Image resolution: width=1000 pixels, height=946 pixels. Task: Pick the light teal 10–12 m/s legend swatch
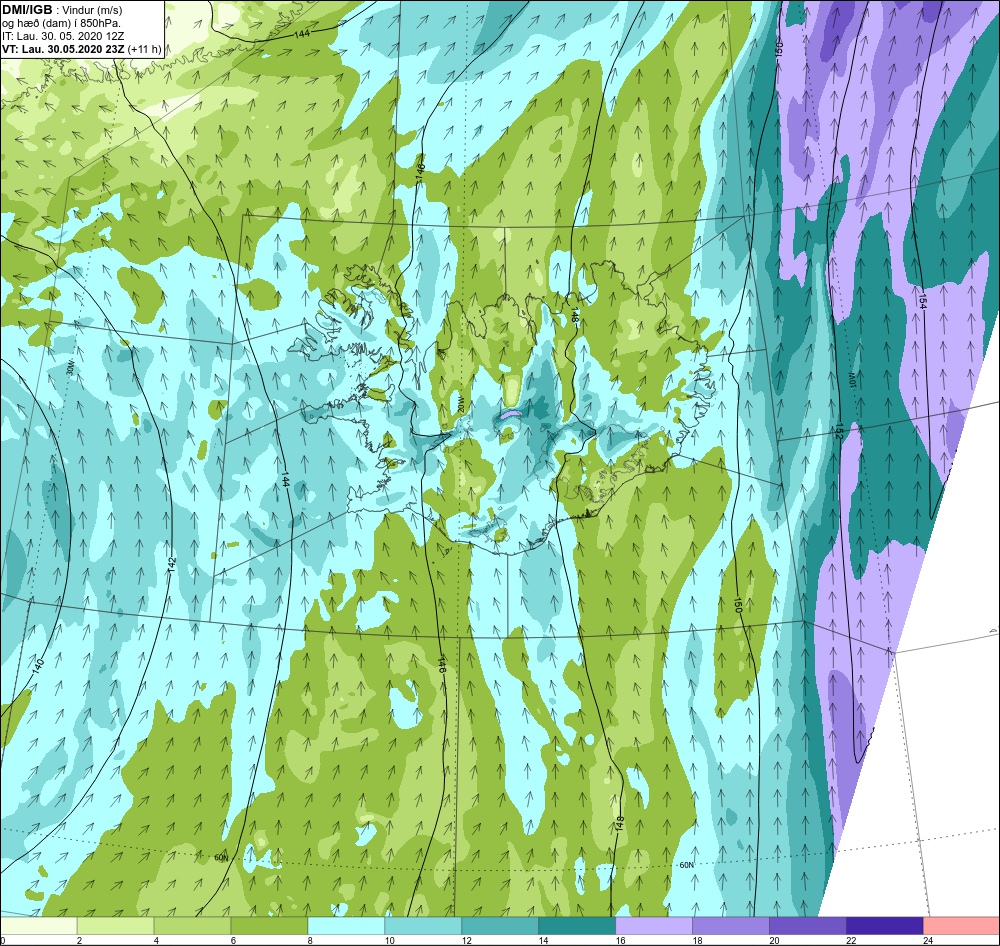[x=423, y=924]
